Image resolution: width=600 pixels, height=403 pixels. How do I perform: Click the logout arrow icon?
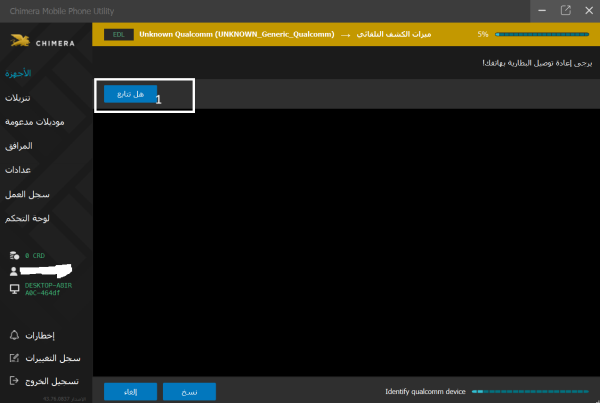pos(14,381)
